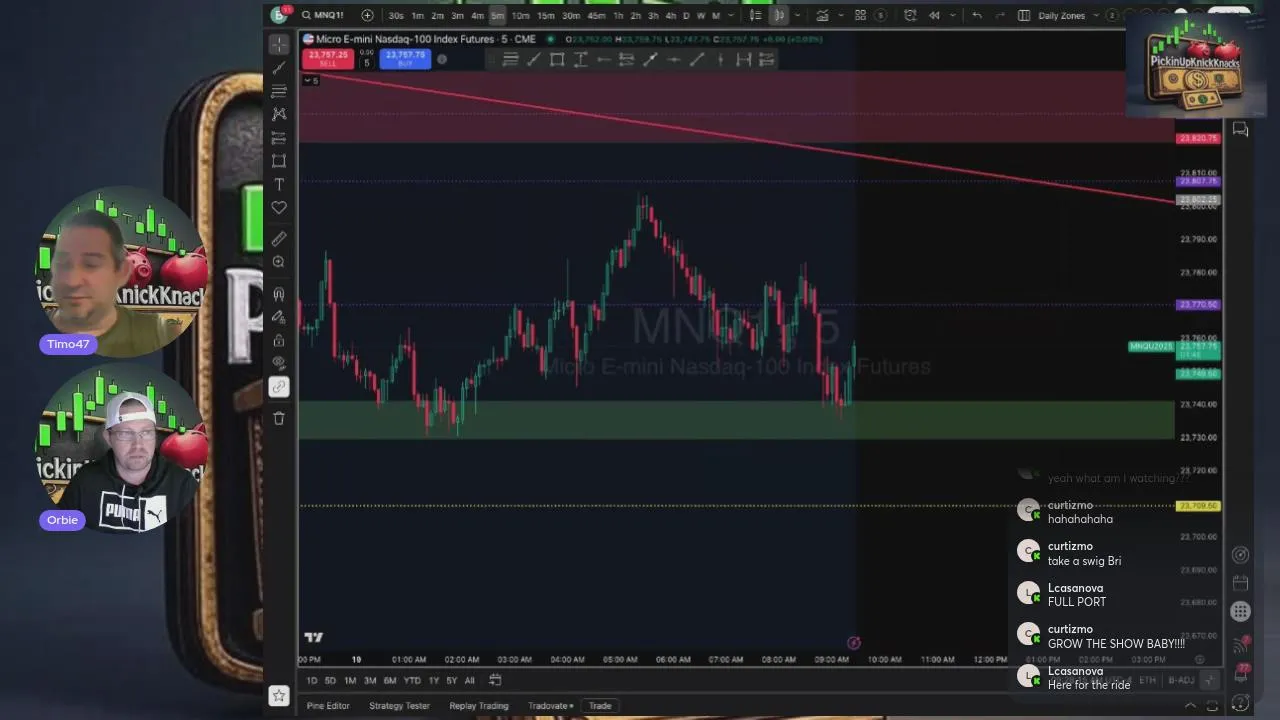The height and width of the screenshot is (720, 1280).
Task: Select the YTD date range
Action: (x=411, y=681)
